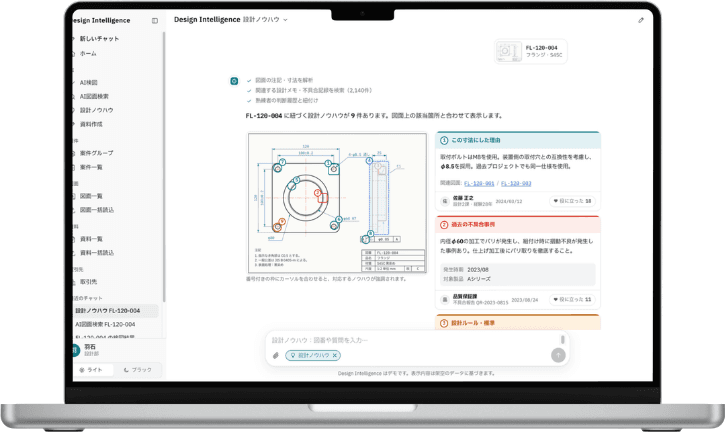
Task: Collapse the sidebar with the panel icon
Action: [x=155, y=20]
